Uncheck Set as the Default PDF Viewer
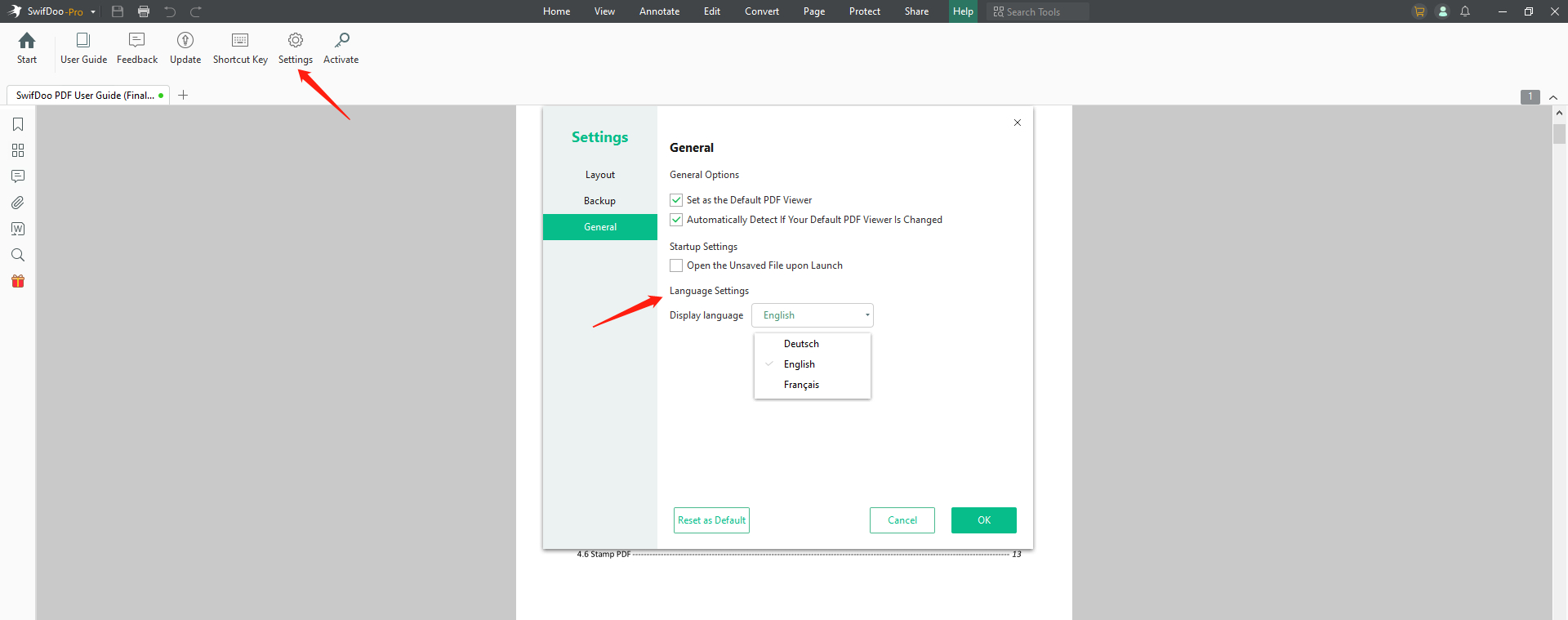Viewport: 1568px width, 620px height. (x=676, y=200)
